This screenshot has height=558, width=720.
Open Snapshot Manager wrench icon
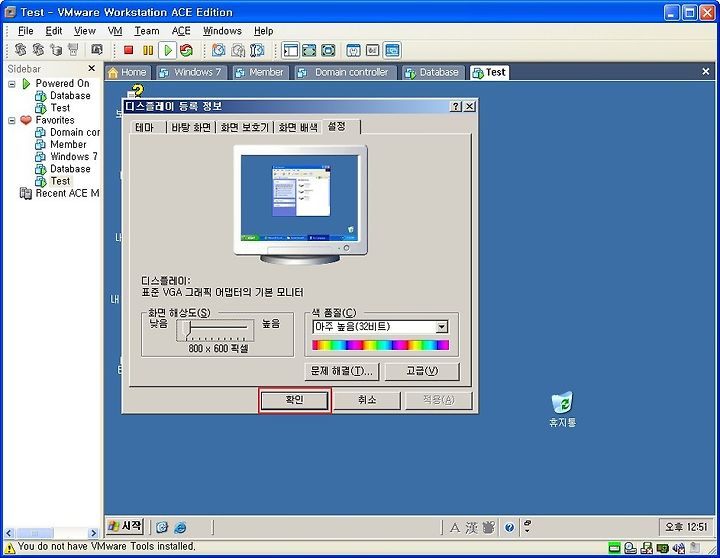click(x=257, y=50)
